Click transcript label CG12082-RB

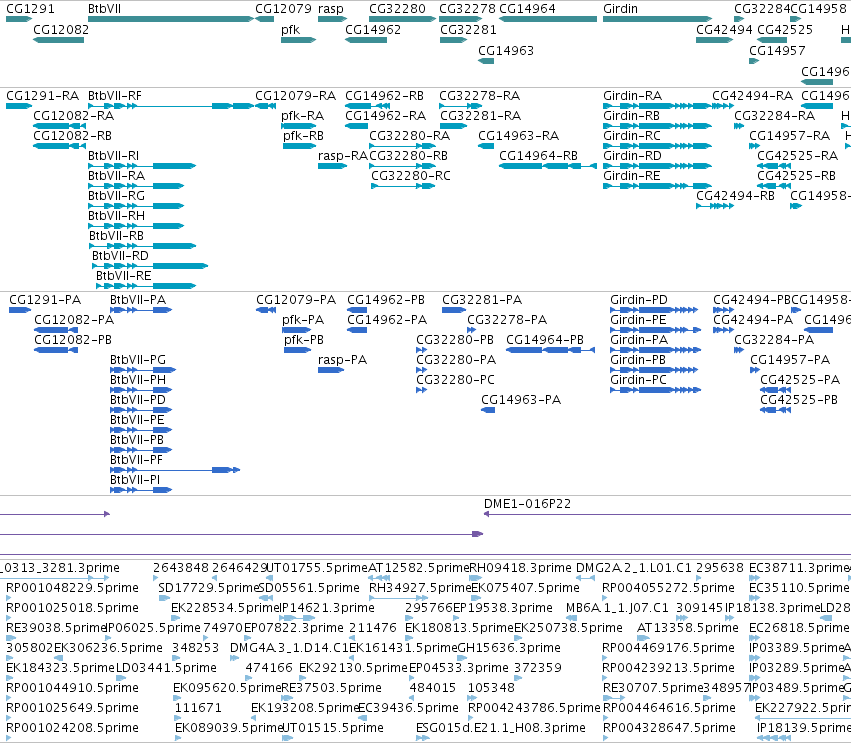(72, 135)
